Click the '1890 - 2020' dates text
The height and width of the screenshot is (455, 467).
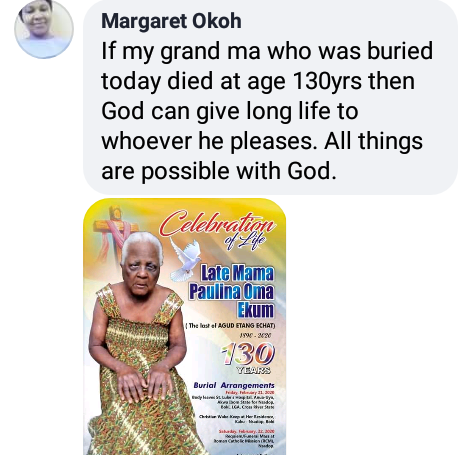click(256, 336)
